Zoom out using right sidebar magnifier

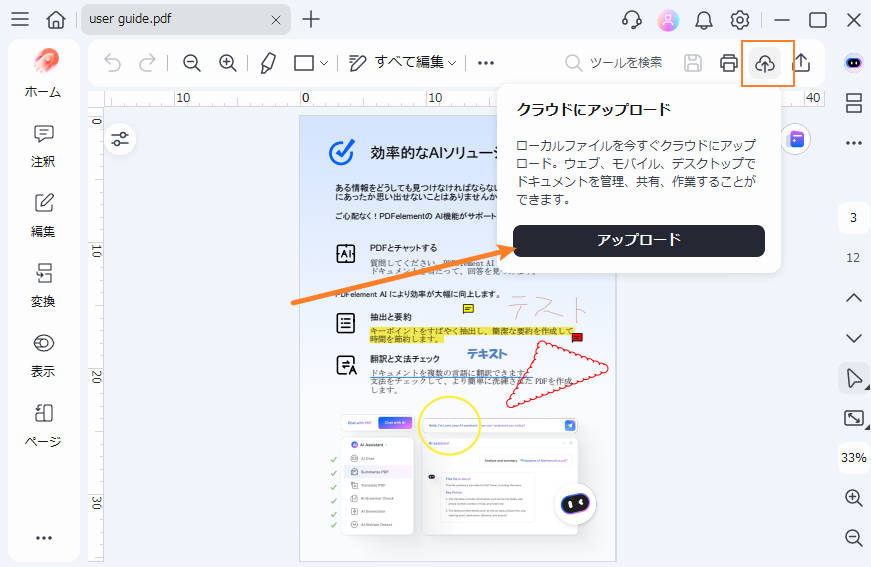click(854, 538)
